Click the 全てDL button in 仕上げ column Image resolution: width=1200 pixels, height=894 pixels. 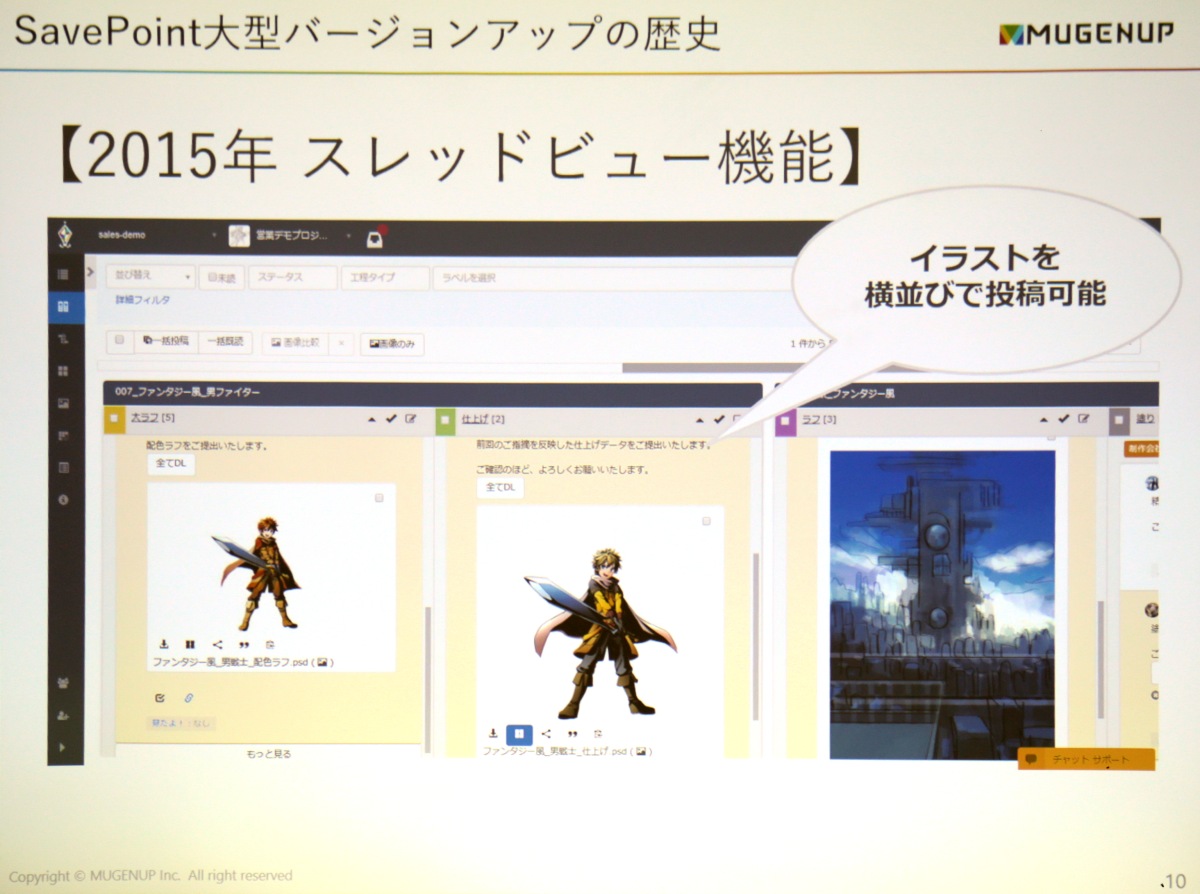500,487
